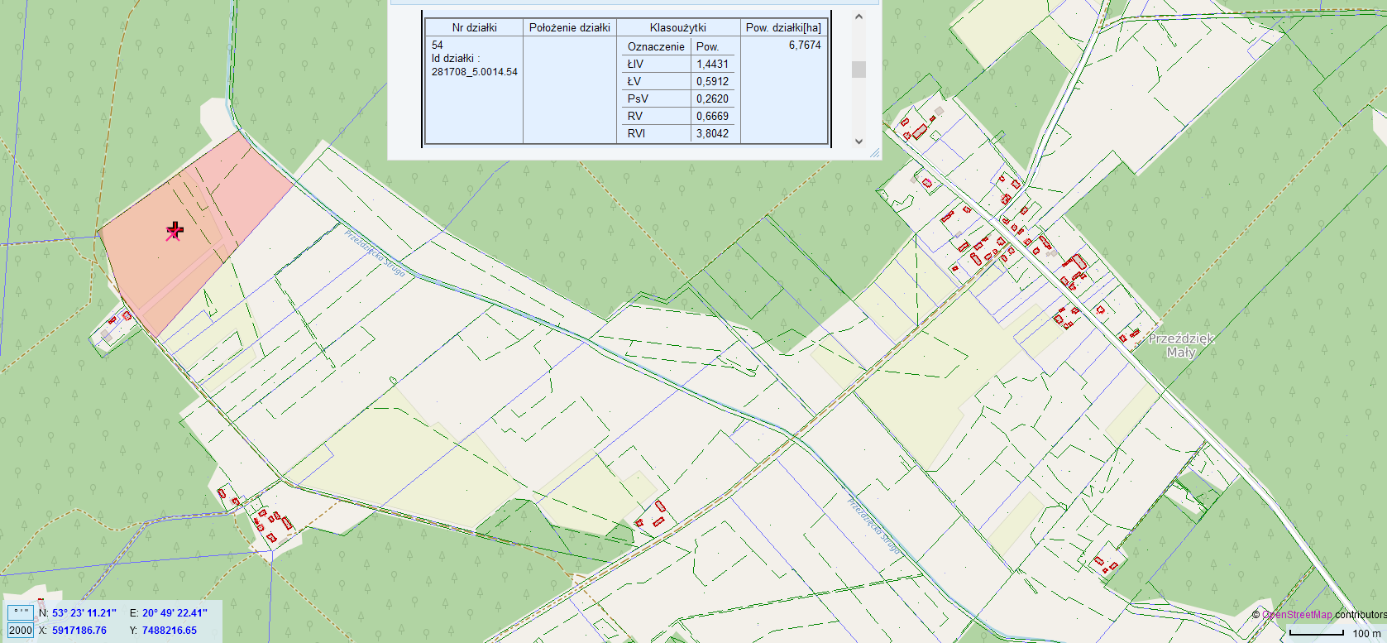This screenshot has height=643, width=1387.
Task: Click the degrees-minutes-seconds coordinate format button
Action: [x=20, y=612]
